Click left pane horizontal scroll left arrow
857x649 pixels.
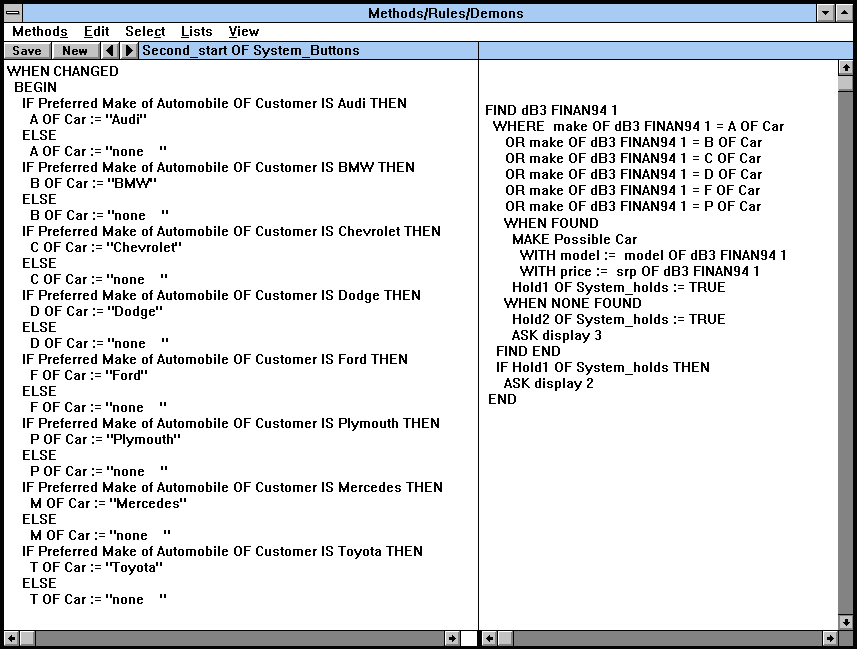[x=11, y=638]
